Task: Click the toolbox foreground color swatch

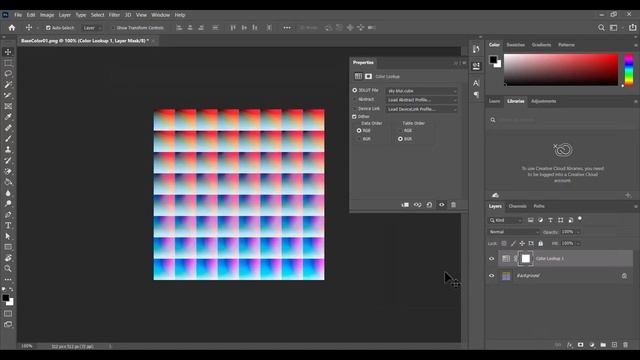Action: coord(6,298)
